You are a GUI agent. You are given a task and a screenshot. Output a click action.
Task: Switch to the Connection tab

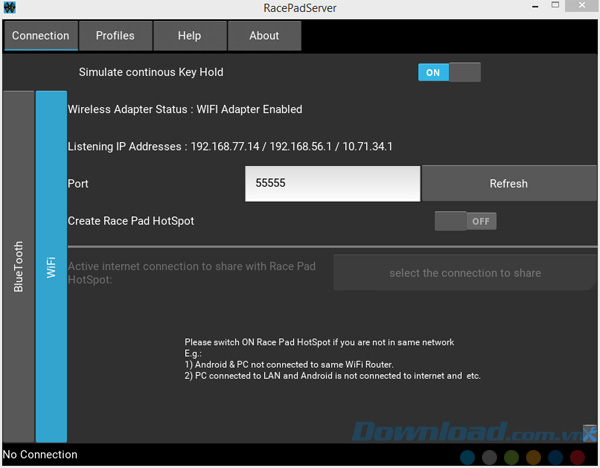pyautogui.click(x=41, y=36)
